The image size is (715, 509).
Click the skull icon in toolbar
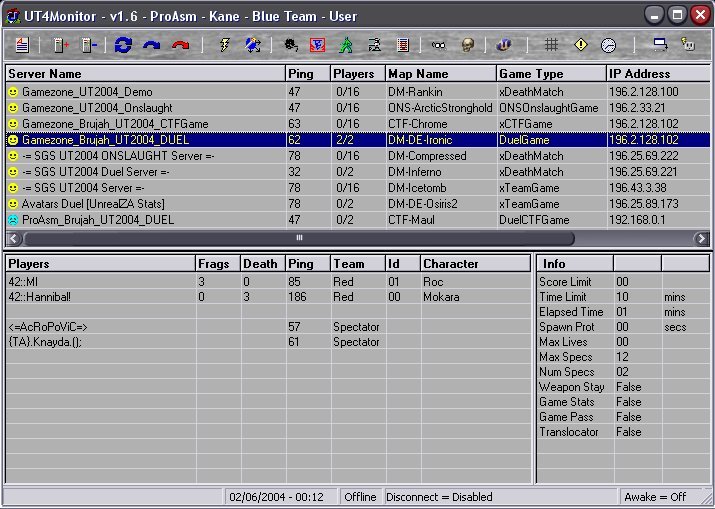click(x=467, y=45)
